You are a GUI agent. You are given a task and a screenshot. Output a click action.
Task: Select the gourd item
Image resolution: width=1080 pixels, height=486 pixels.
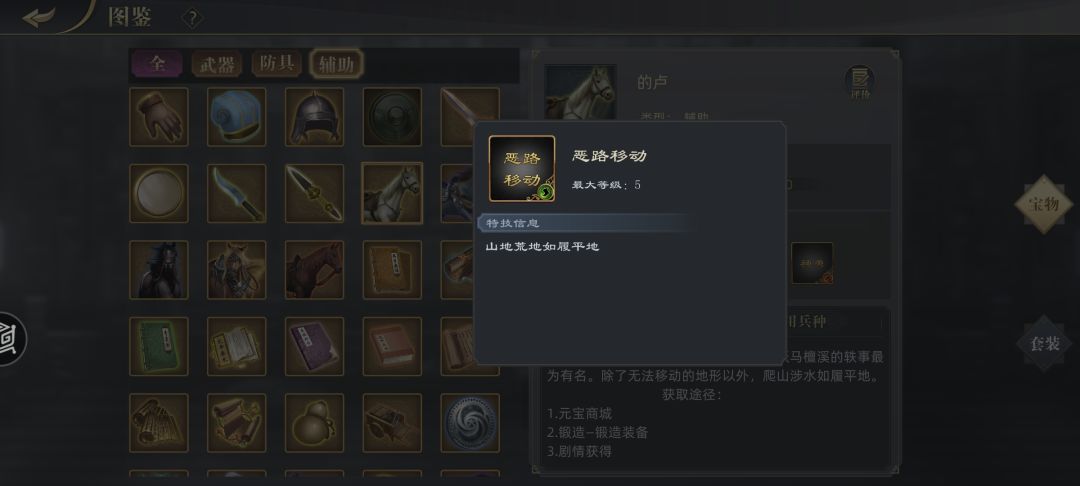point(314,423)
